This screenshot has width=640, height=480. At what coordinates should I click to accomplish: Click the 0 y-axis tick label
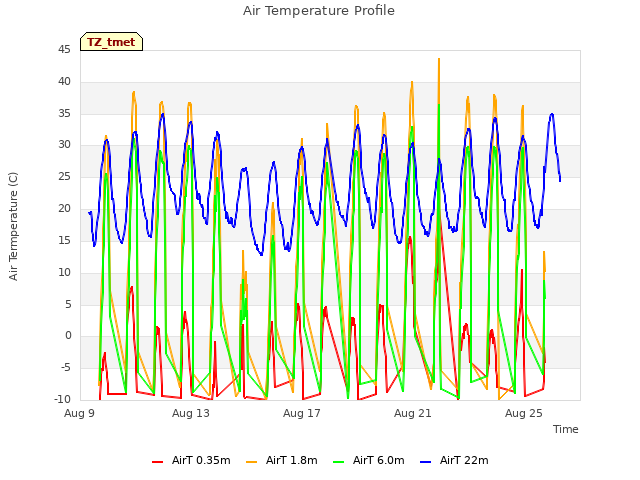(68, 336)
